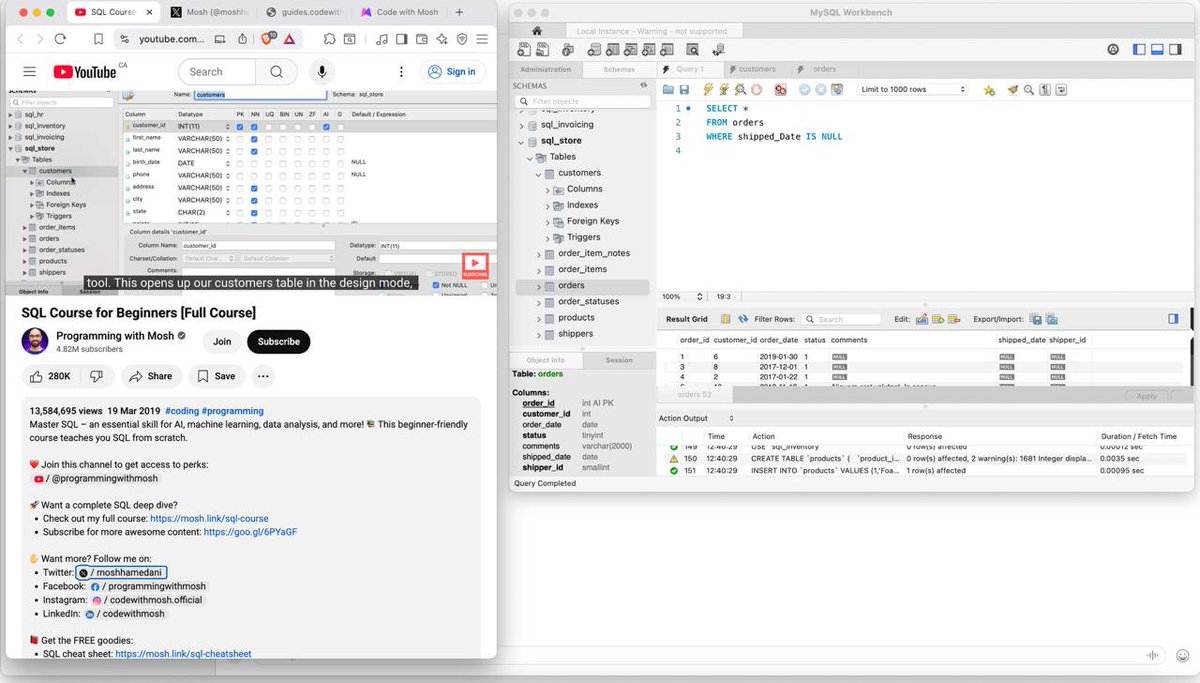Edit the current row in the result grid
This screenshot has width=1200, height=683.
pos(922,319)
